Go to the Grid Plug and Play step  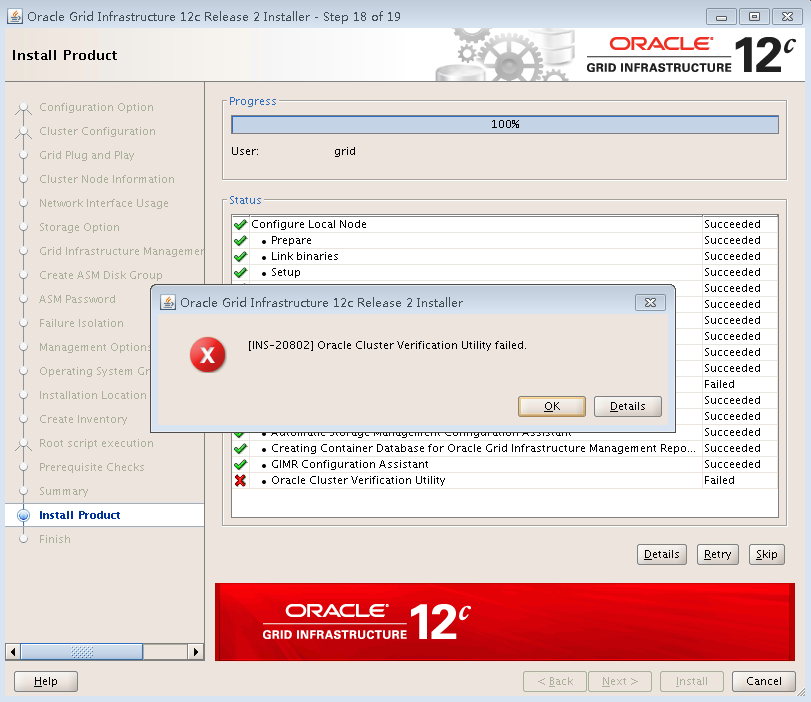(x=86, y=155)
